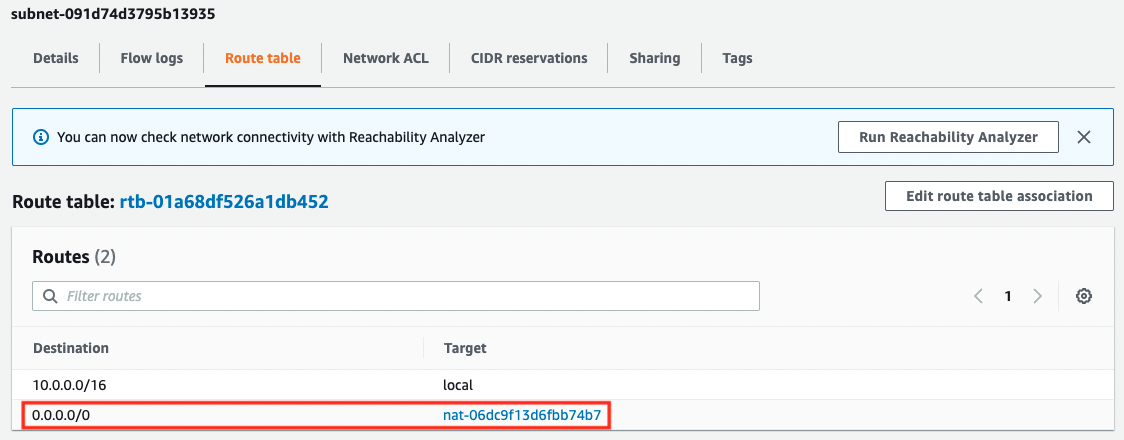Viewport: 1124px width, 440px height.
Task: View the Sharing tab
Action: 654,58
